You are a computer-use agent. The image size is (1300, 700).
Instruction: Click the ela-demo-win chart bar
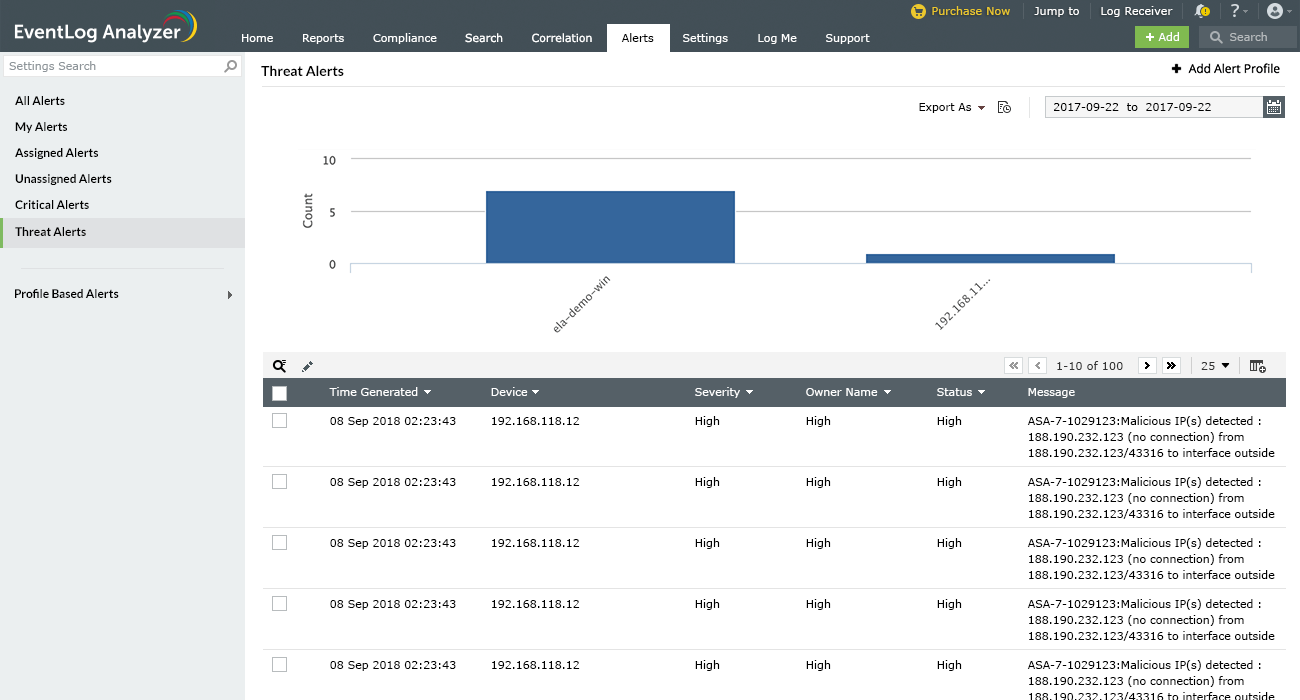click(610, 227)
